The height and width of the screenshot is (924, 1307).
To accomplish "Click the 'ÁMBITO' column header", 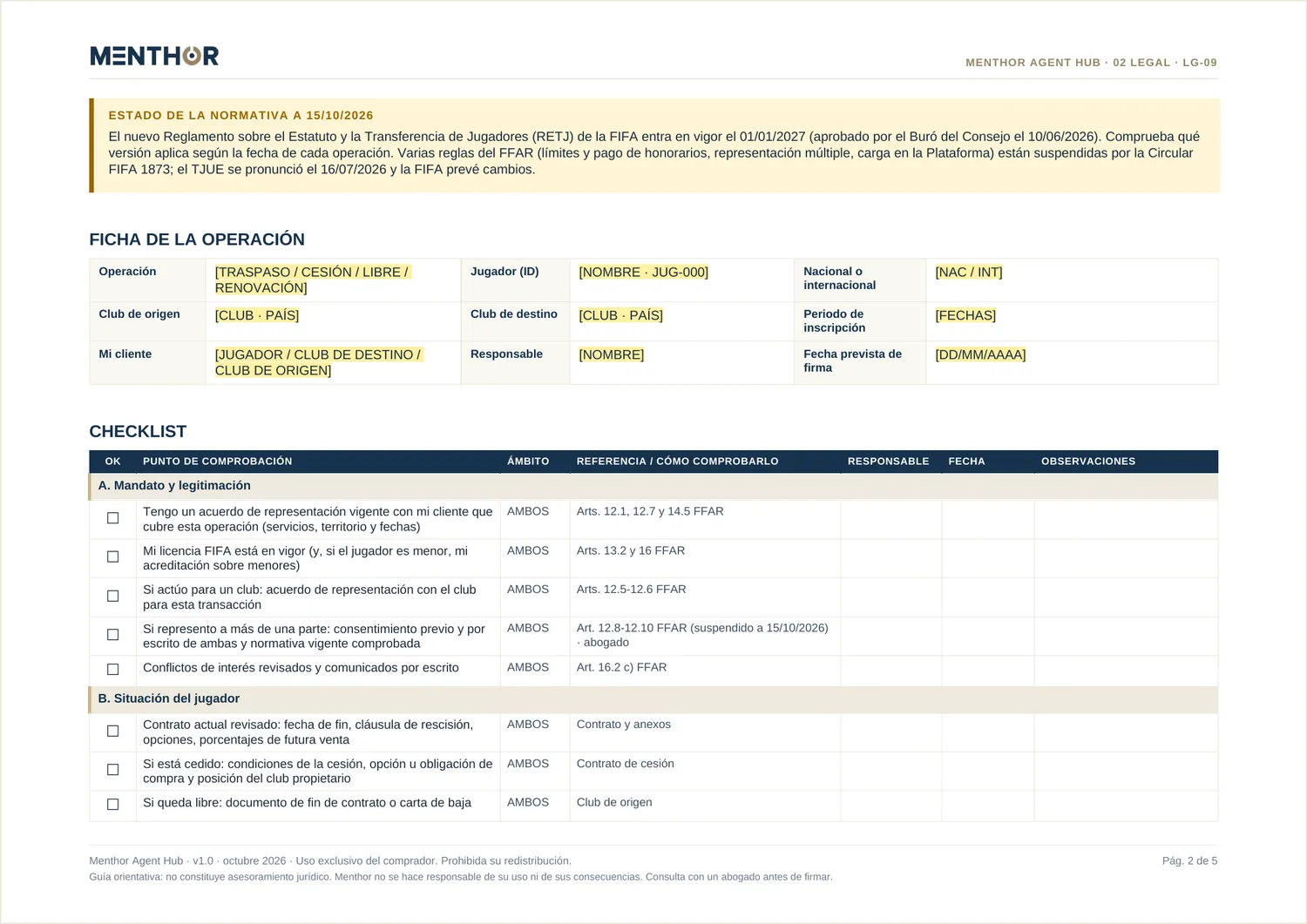I will (528, 462).
